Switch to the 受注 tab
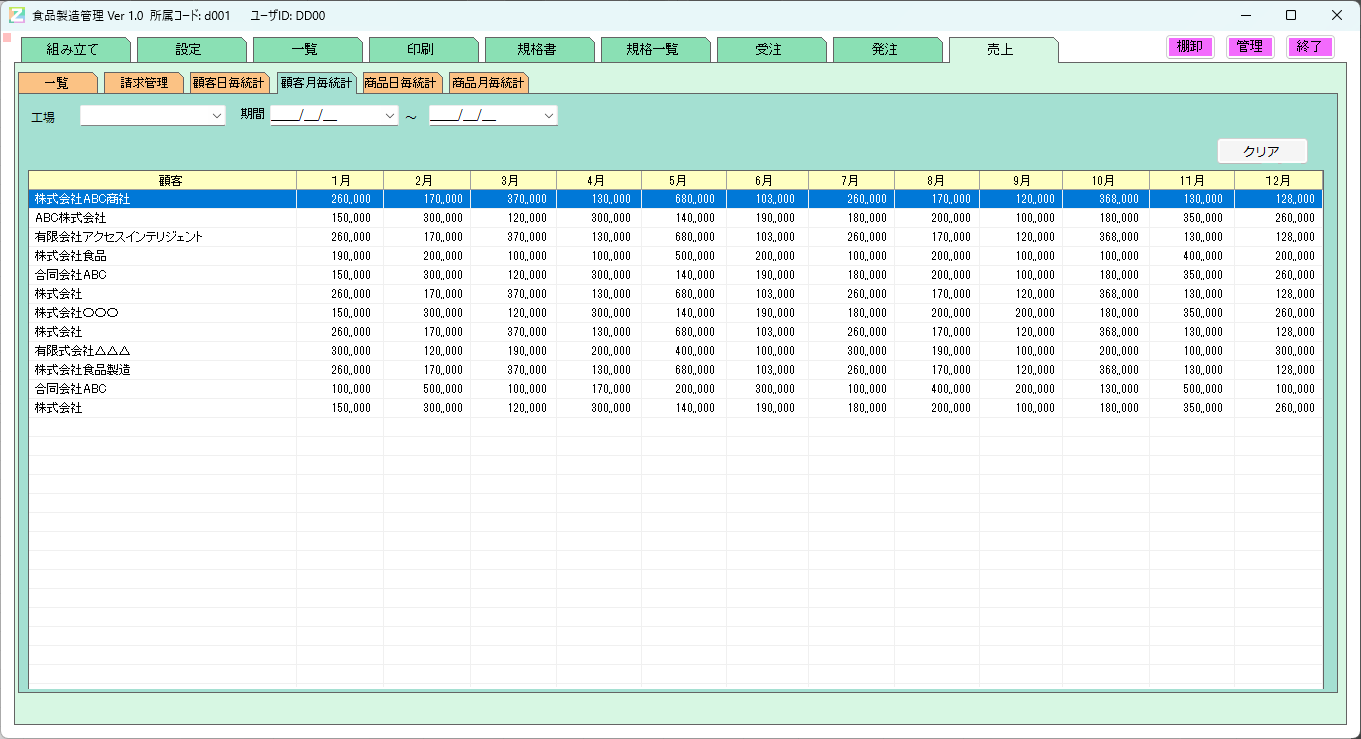 tap(770, 49)
